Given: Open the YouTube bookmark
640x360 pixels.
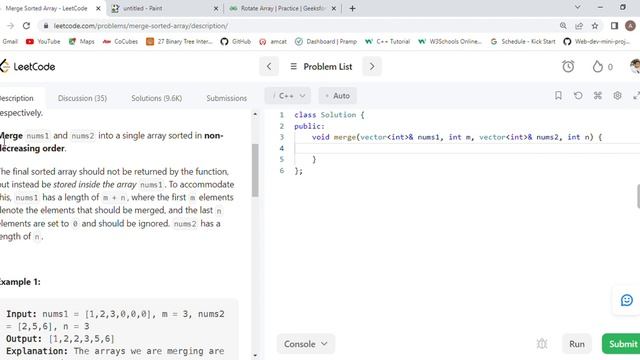Looking at the screenshot, I should (43, 42).
